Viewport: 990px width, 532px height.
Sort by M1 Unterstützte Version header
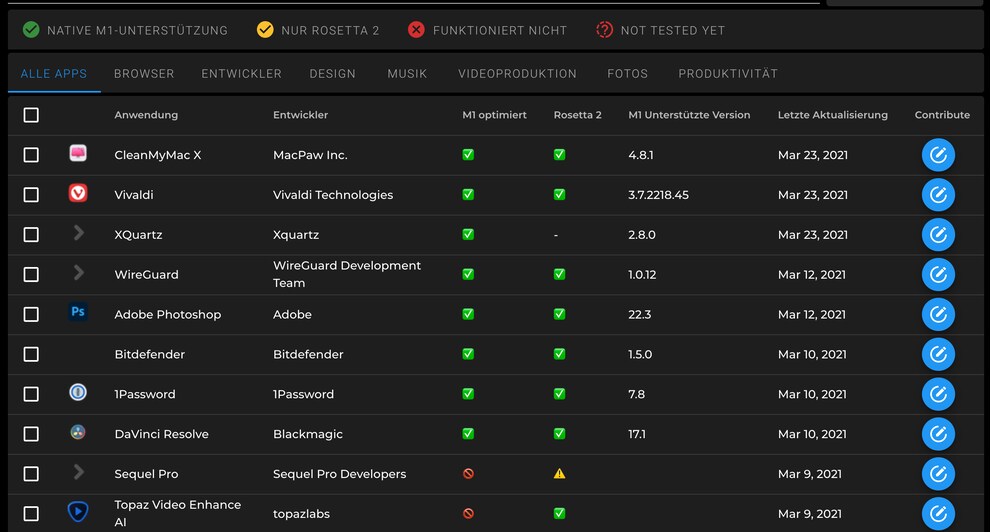tap(689, 115)
